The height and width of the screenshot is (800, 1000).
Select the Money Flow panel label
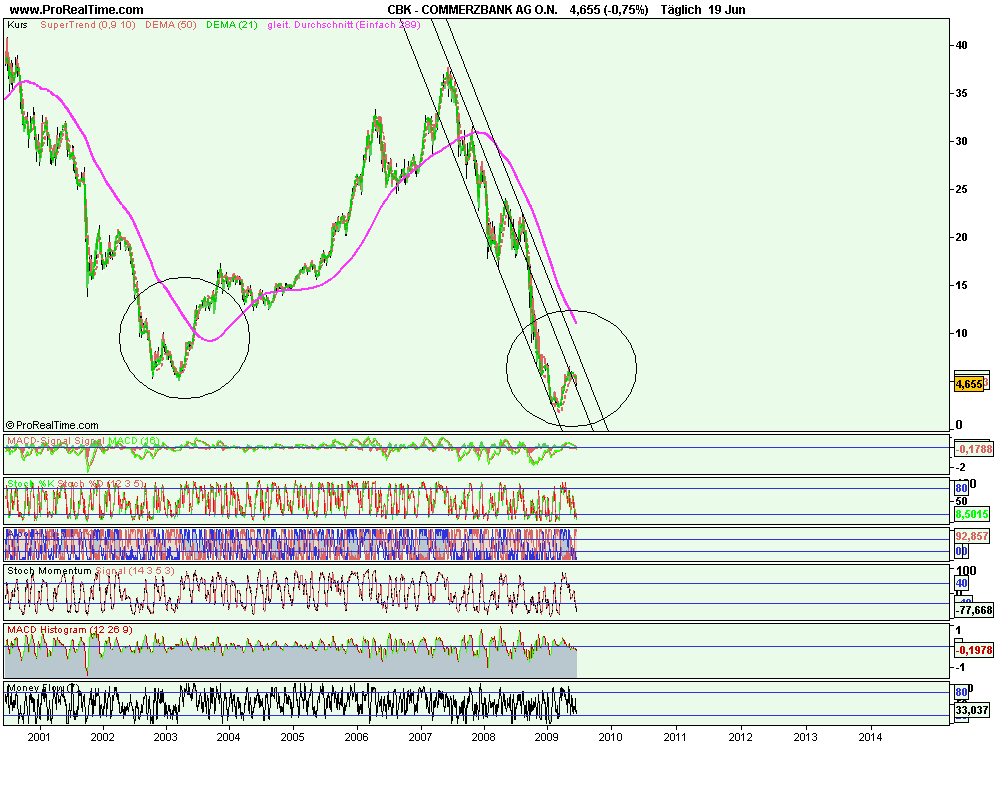point(43,688)
